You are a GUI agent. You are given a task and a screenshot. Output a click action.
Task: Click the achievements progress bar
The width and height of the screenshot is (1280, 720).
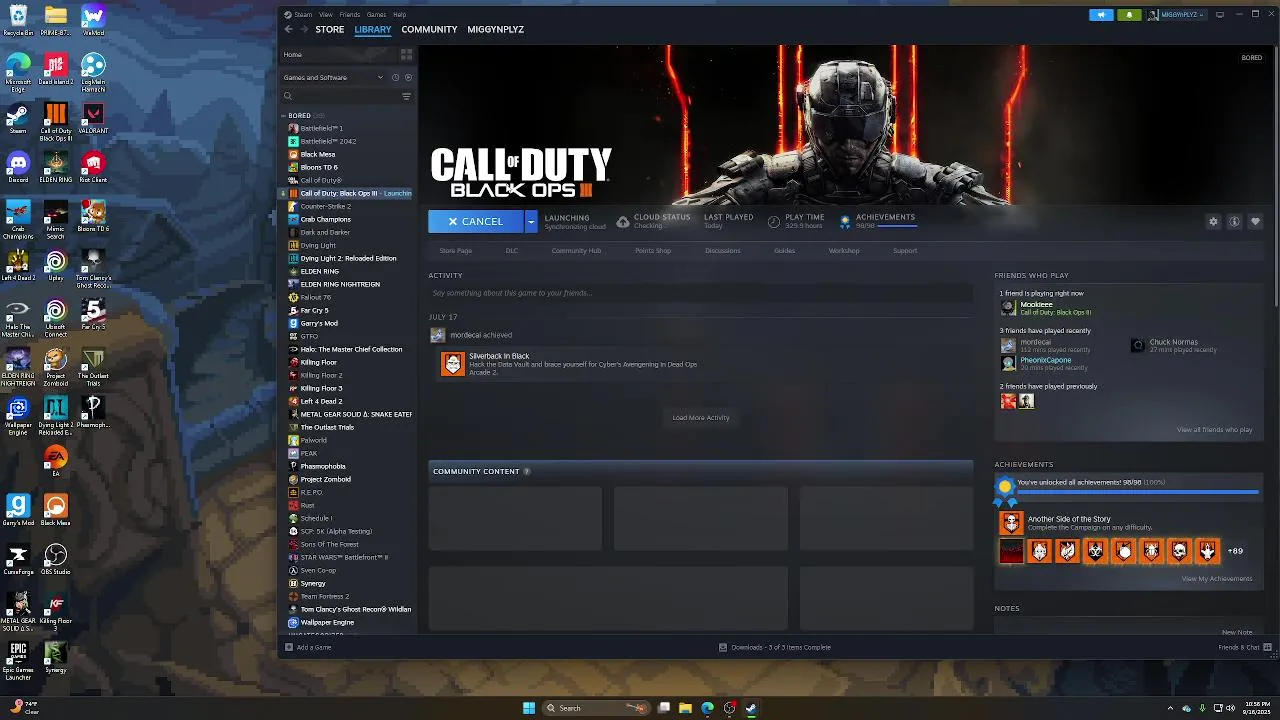pos(1137,492)
